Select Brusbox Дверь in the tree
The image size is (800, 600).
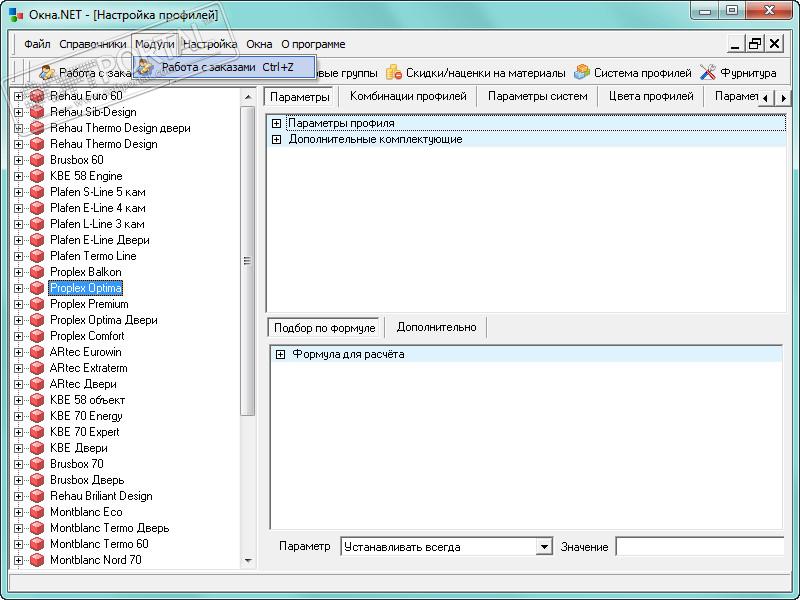click(87, 480)
